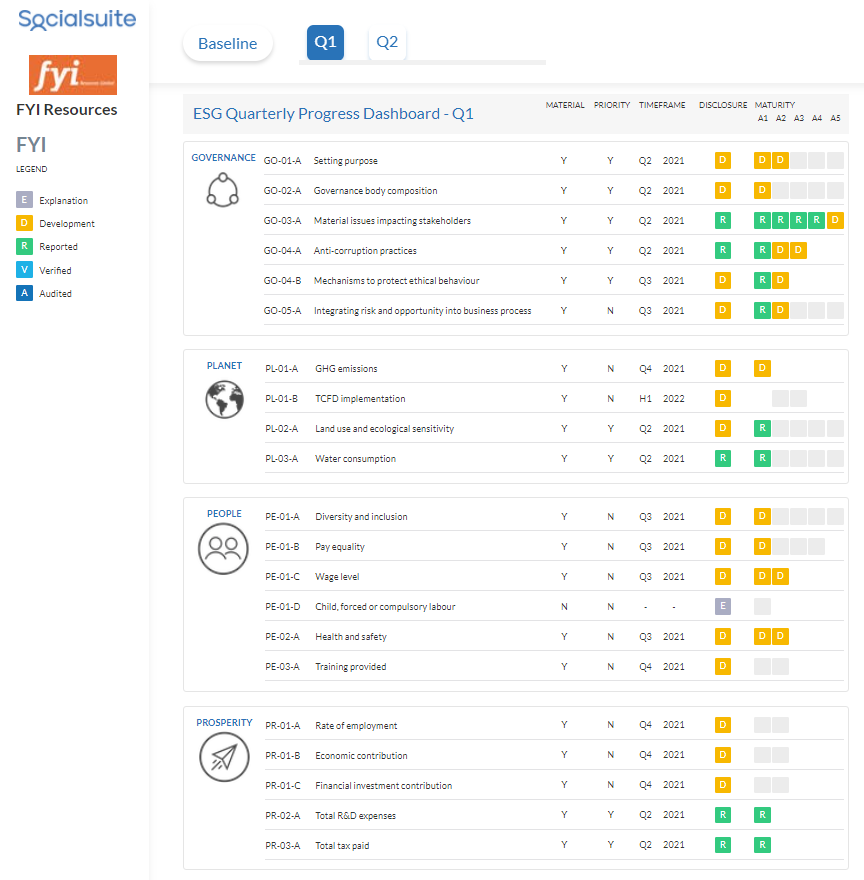Click Maturity R badge in Land use row
This screenshot has height=880, width=864.
tap(762, 428)
